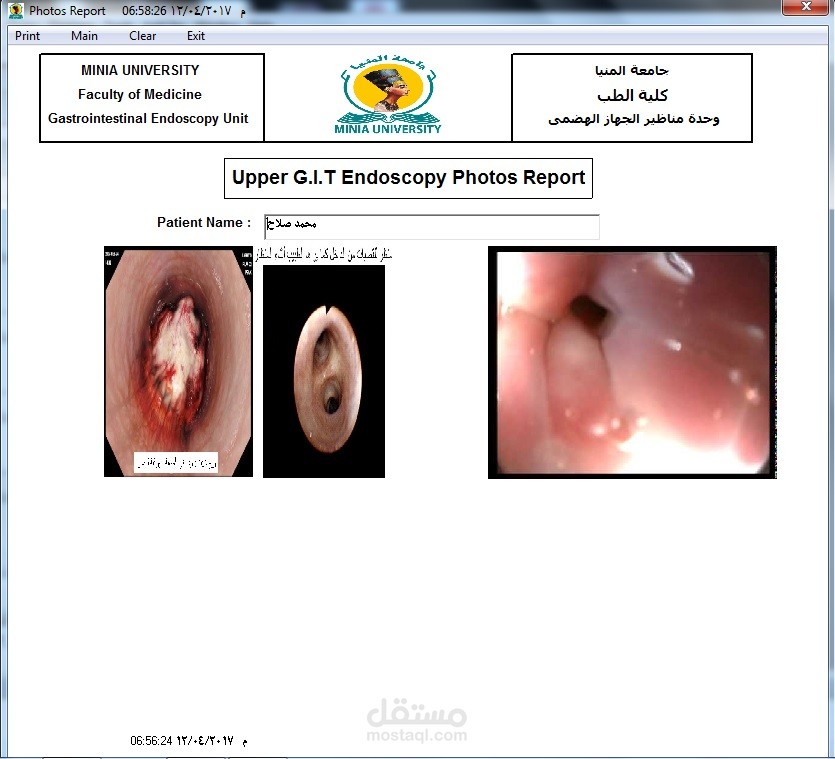
Task: Select the Clear menu item
Action: [x=142, y=36]
